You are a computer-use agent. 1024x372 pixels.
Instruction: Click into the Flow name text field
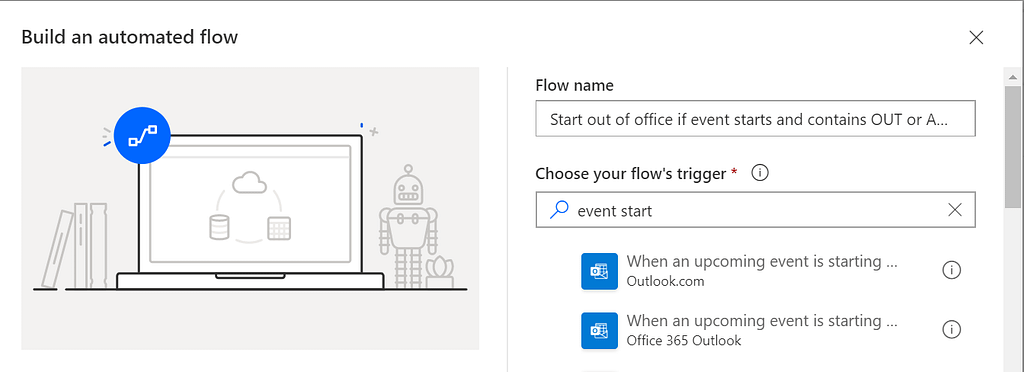(x=756, y=119)
